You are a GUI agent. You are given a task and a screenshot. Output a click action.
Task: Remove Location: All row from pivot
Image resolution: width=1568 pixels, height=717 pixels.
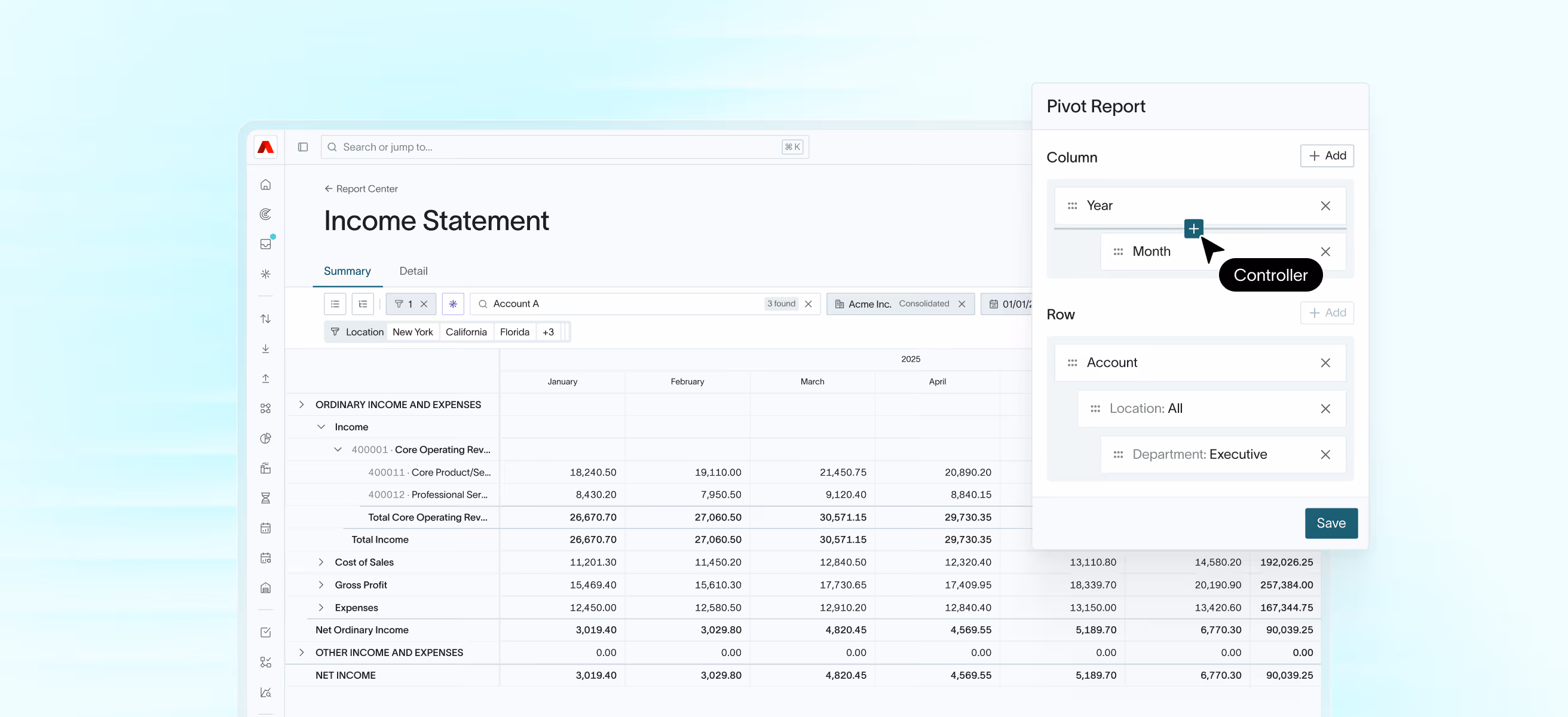coord(1325,409)
